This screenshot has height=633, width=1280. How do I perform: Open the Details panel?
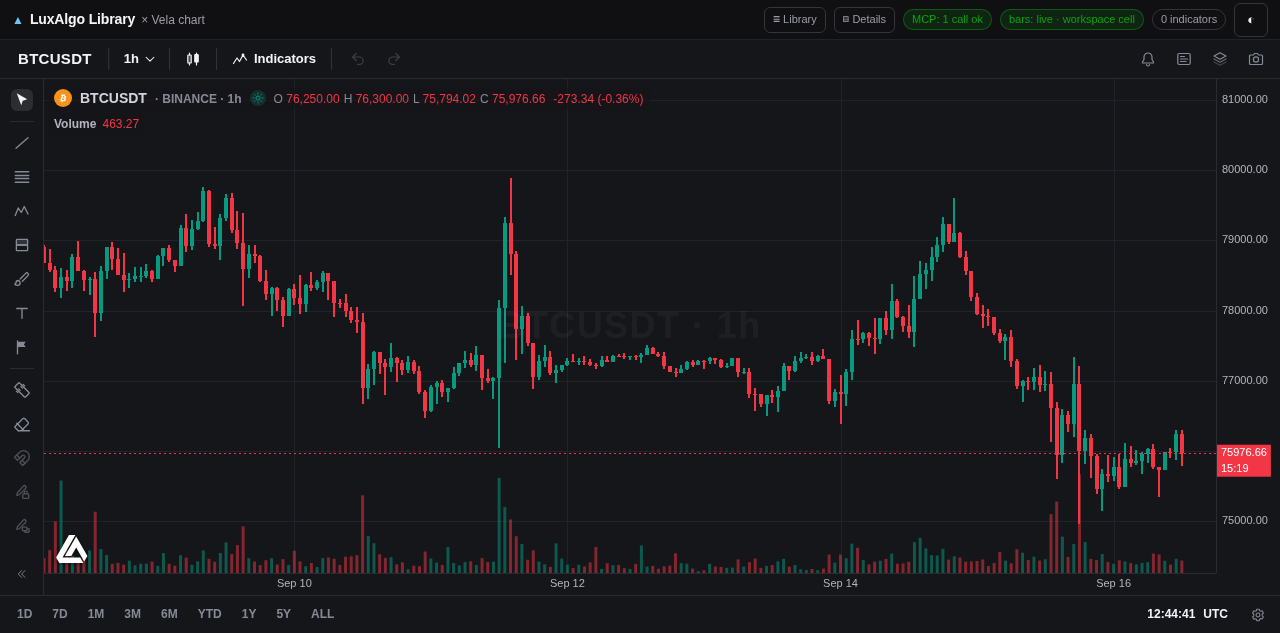click(864, 20)
